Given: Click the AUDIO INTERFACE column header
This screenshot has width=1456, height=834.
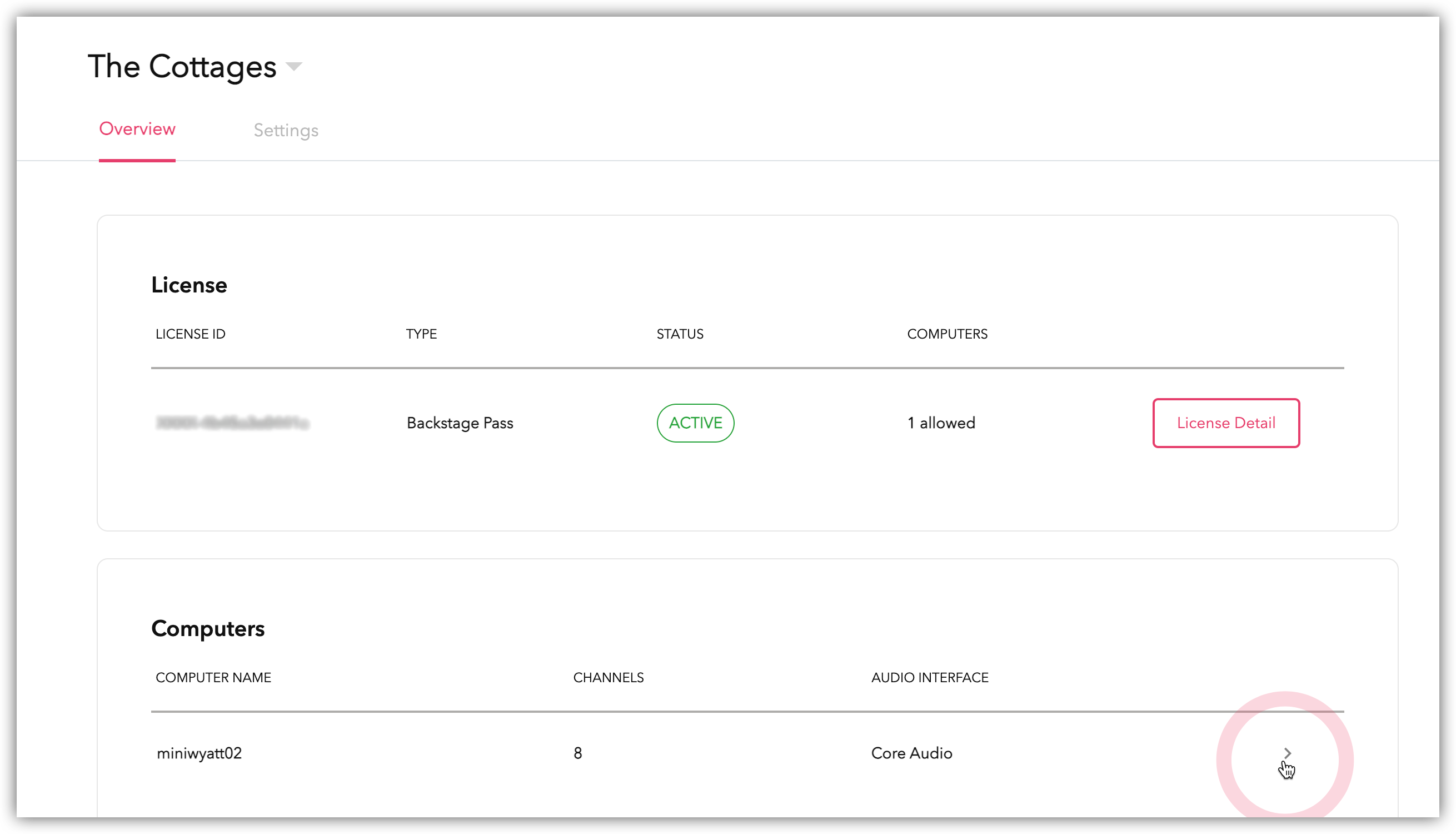Looking at the screenshot, I should tap(930, 677).
